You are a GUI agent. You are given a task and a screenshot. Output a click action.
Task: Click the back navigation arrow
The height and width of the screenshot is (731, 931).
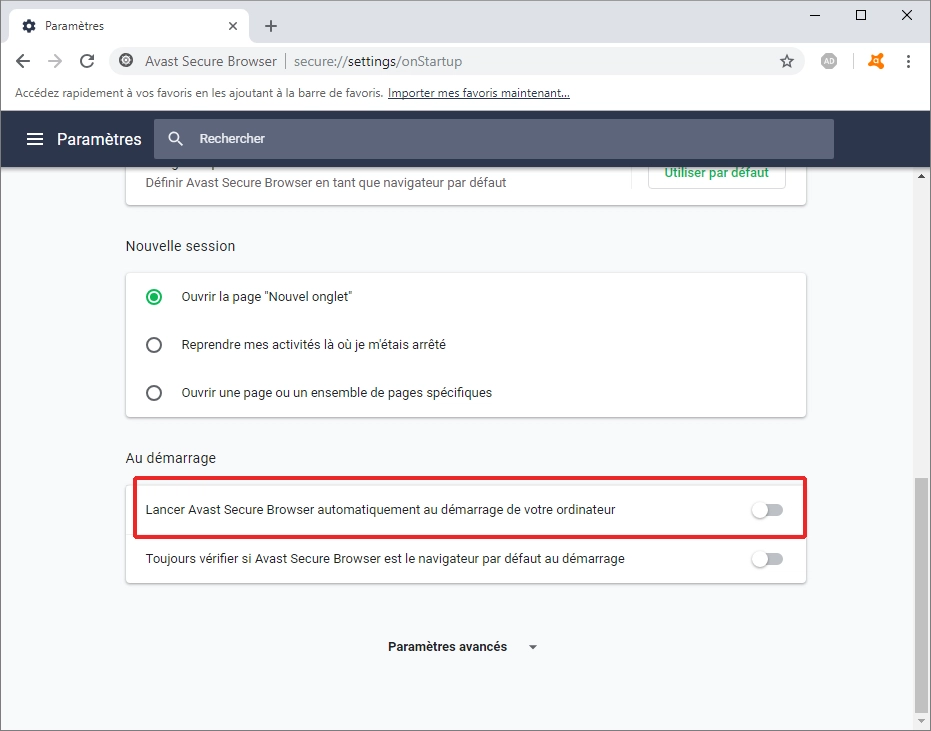[22, 61]
